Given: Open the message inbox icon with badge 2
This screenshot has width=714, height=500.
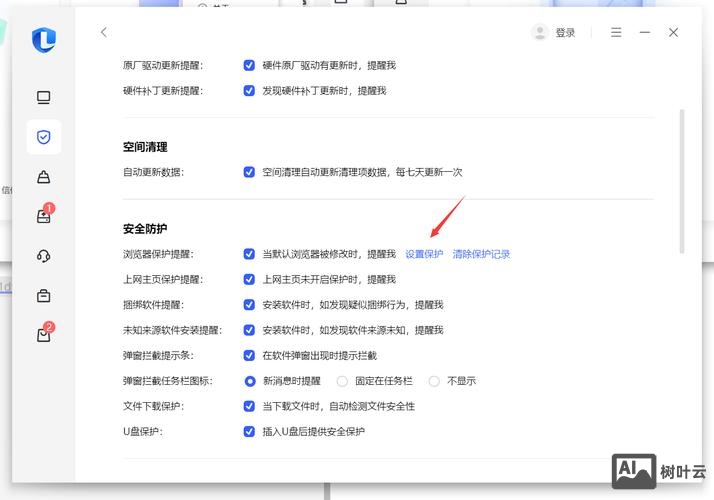Looking at the screenshot, I should click(x=44, y=333).
